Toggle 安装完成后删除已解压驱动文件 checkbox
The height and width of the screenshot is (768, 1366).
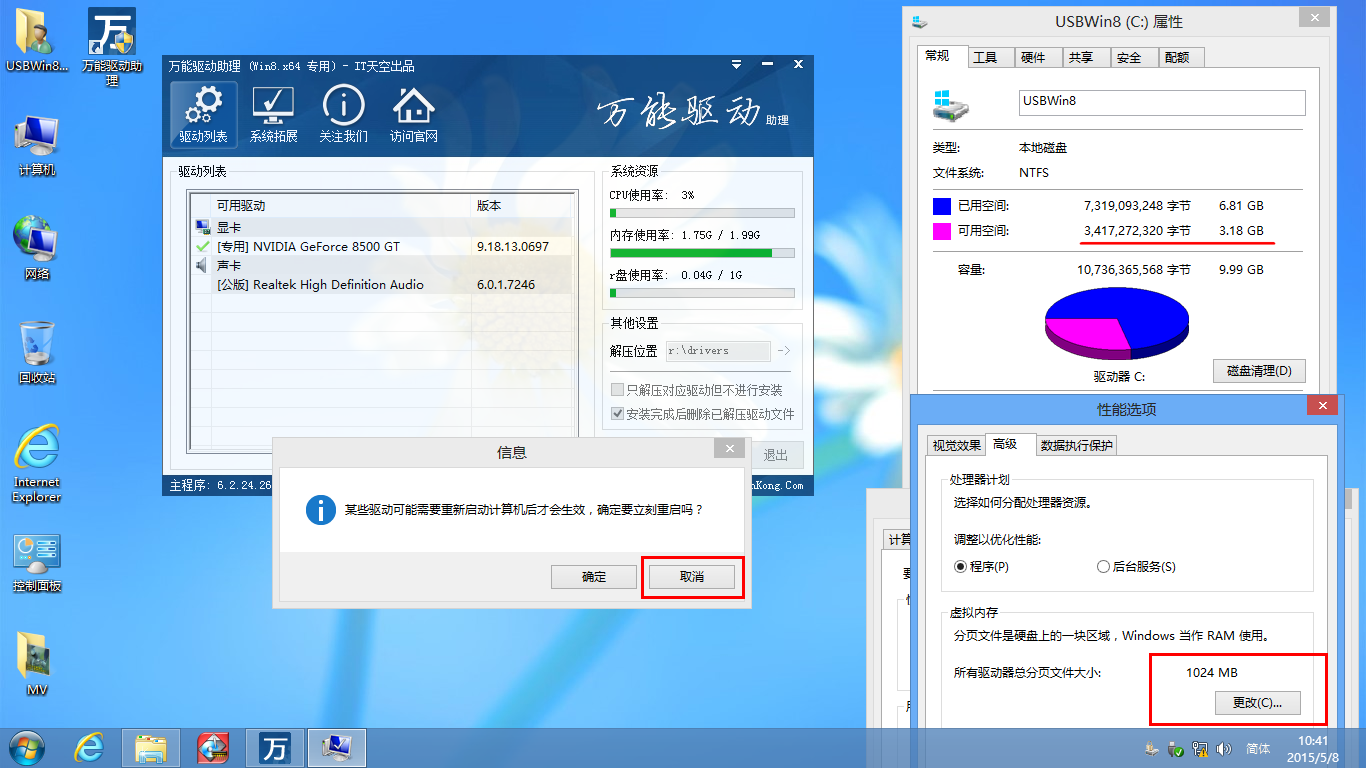coord(617,414)
